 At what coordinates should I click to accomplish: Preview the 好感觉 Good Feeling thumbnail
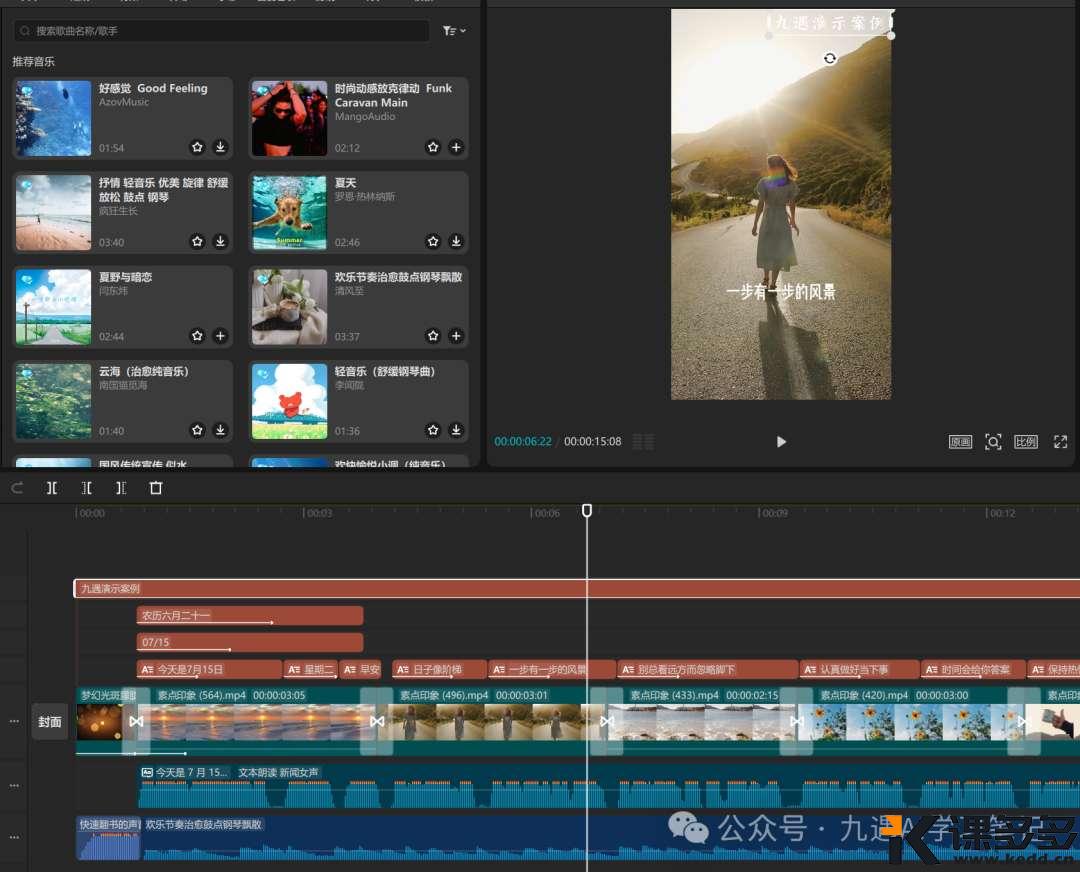(x=54, y=118)
